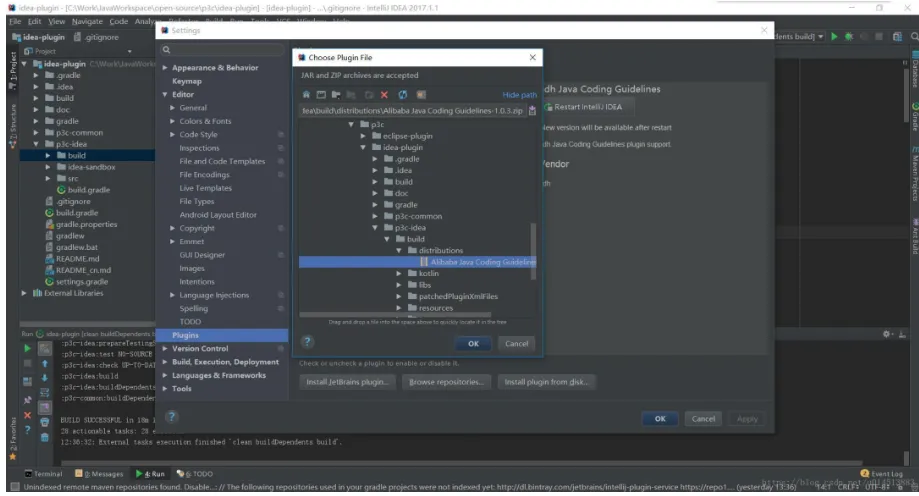Confirm plugin file with OK button

pos(474,344)
